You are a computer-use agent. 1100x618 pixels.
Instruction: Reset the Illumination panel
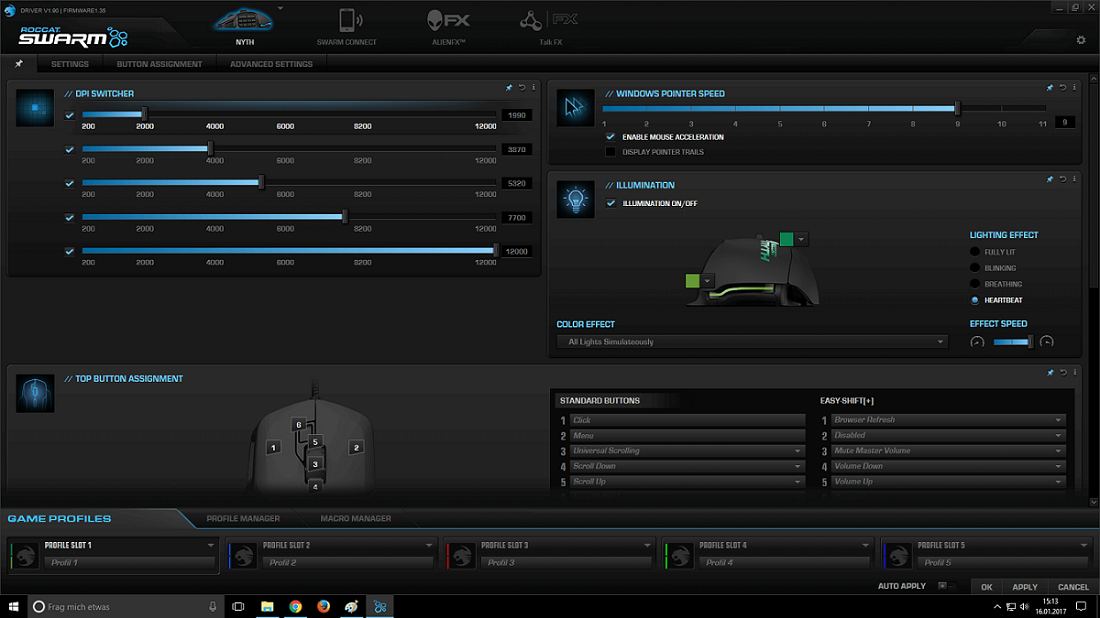[1063, 179]
